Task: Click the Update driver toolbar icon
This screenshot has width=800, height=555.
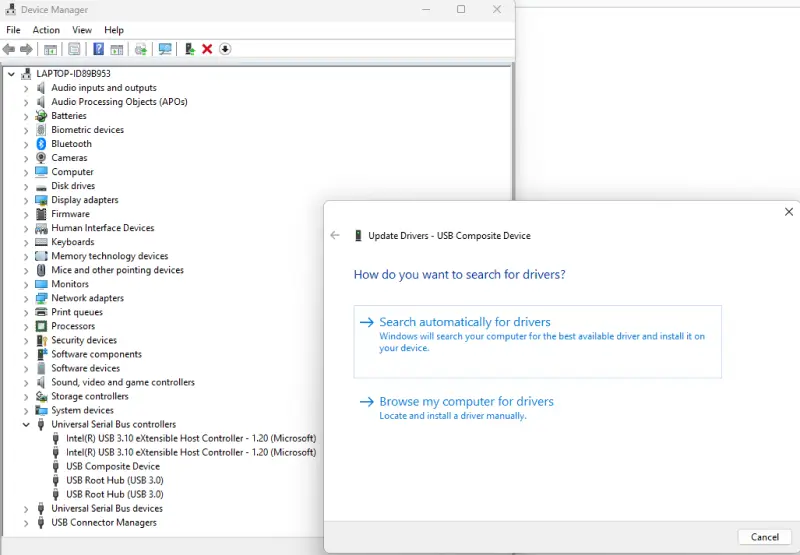Action: pyautogui.click(x=141, y=49)
